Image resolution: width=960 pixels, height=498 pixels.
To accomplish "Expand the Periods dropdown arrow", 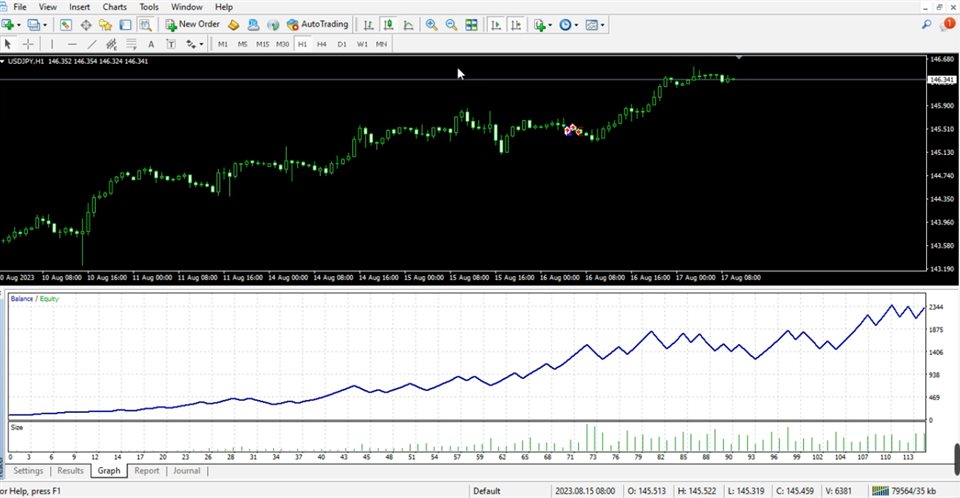I will (576, 25).
